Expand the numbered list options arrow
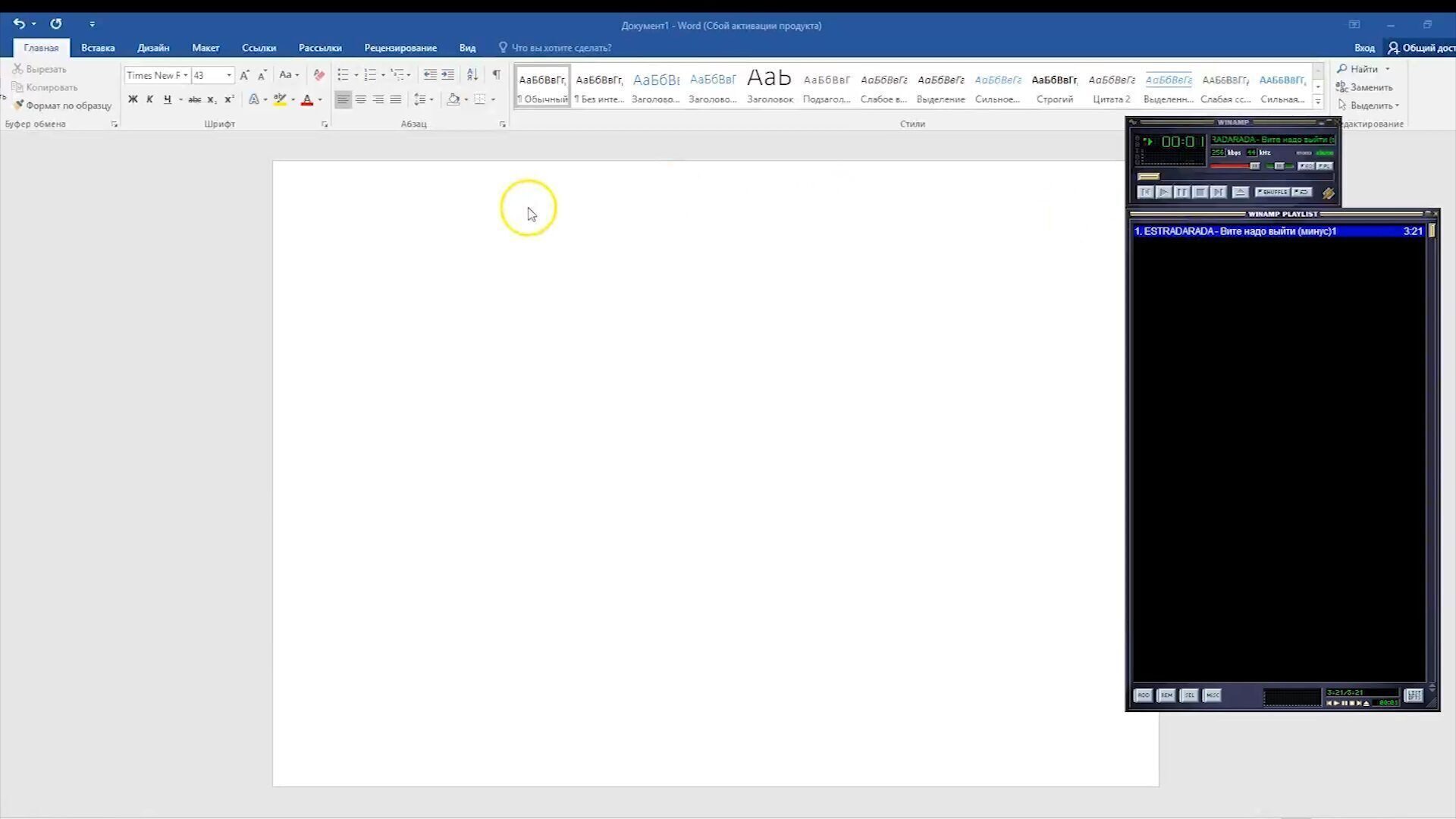Screen dimensions: 1456x819 coord(383,75)
